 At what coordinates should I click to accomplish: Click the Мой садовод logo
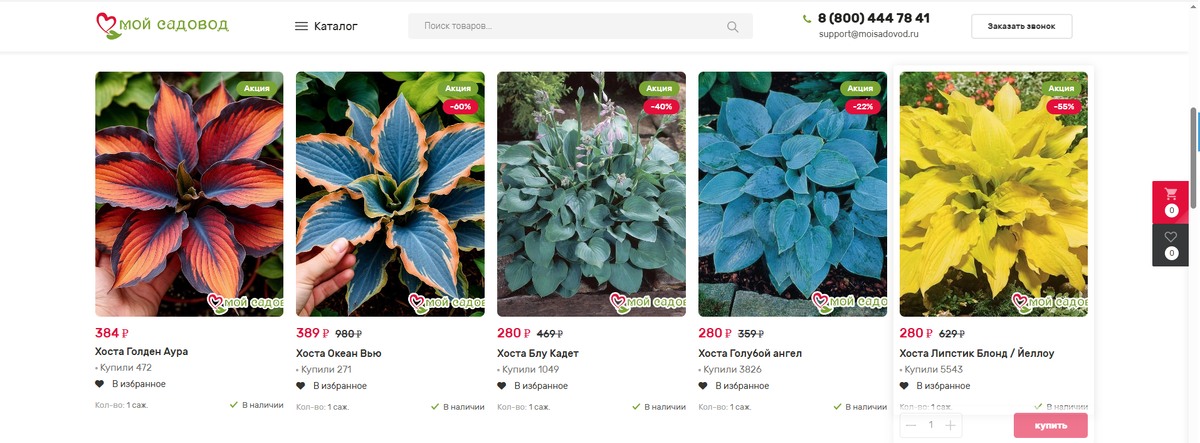point(162,25)
